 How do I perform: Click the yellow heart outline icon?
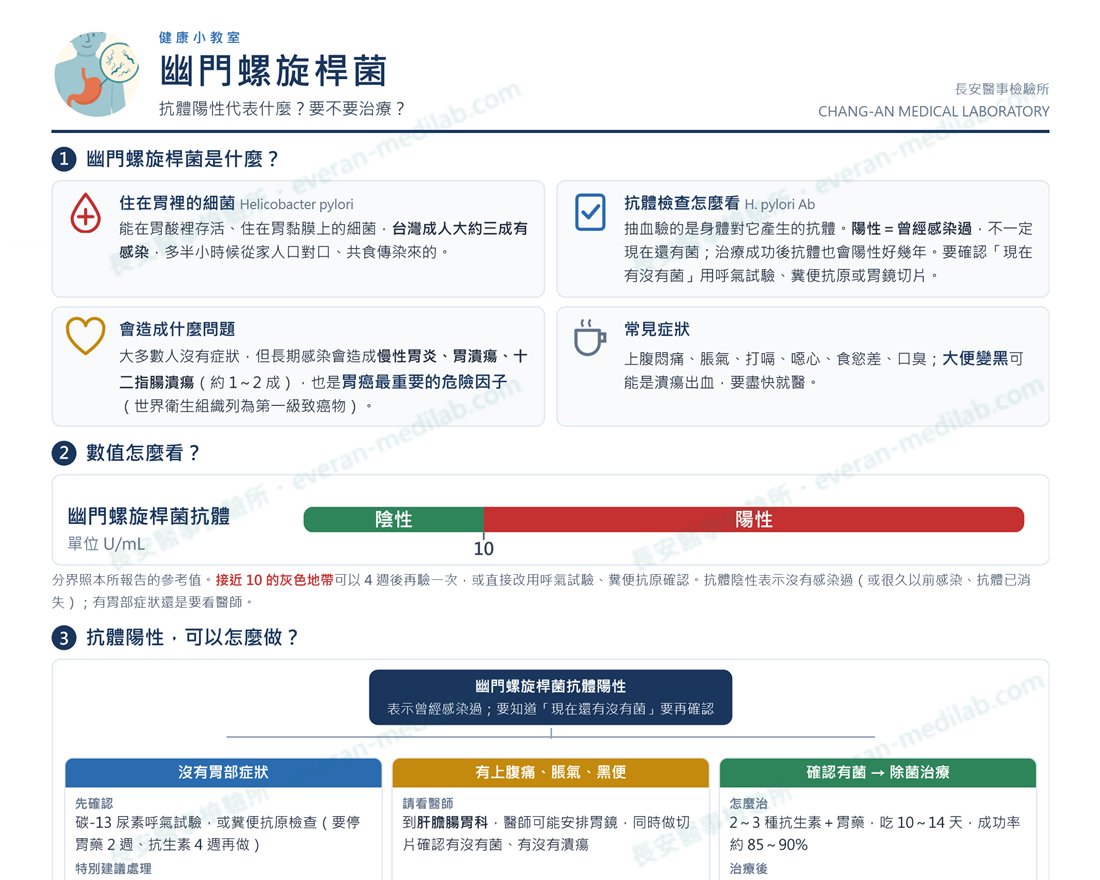point(86,335)
